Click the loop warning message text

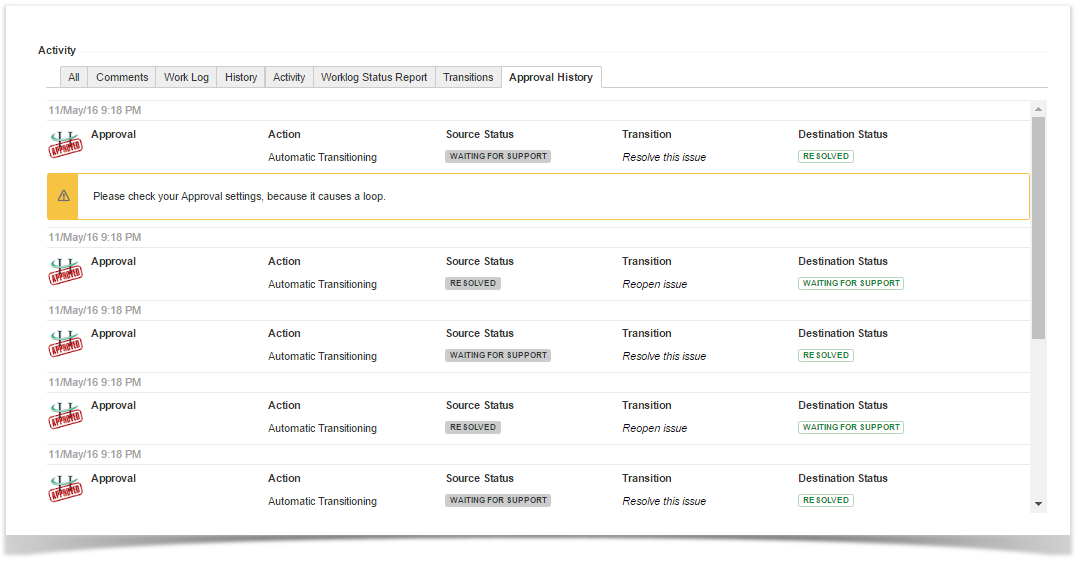[239, 197]
